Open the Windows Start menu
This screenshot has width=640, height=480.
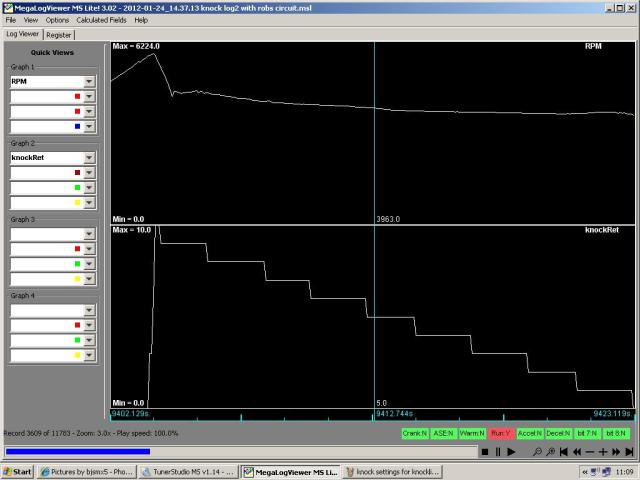pos(18,472)
